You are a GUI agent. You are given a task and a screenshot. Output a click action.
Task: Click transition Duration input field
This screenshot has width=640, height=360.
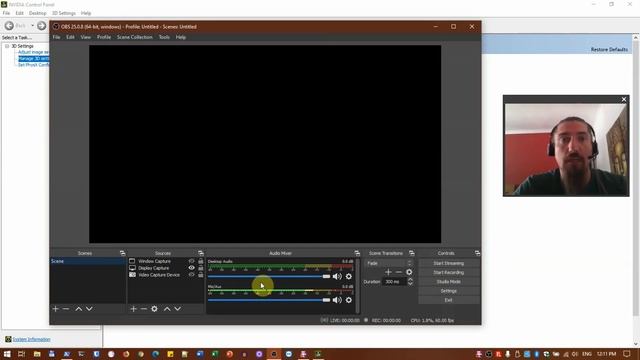coord(395,282)
